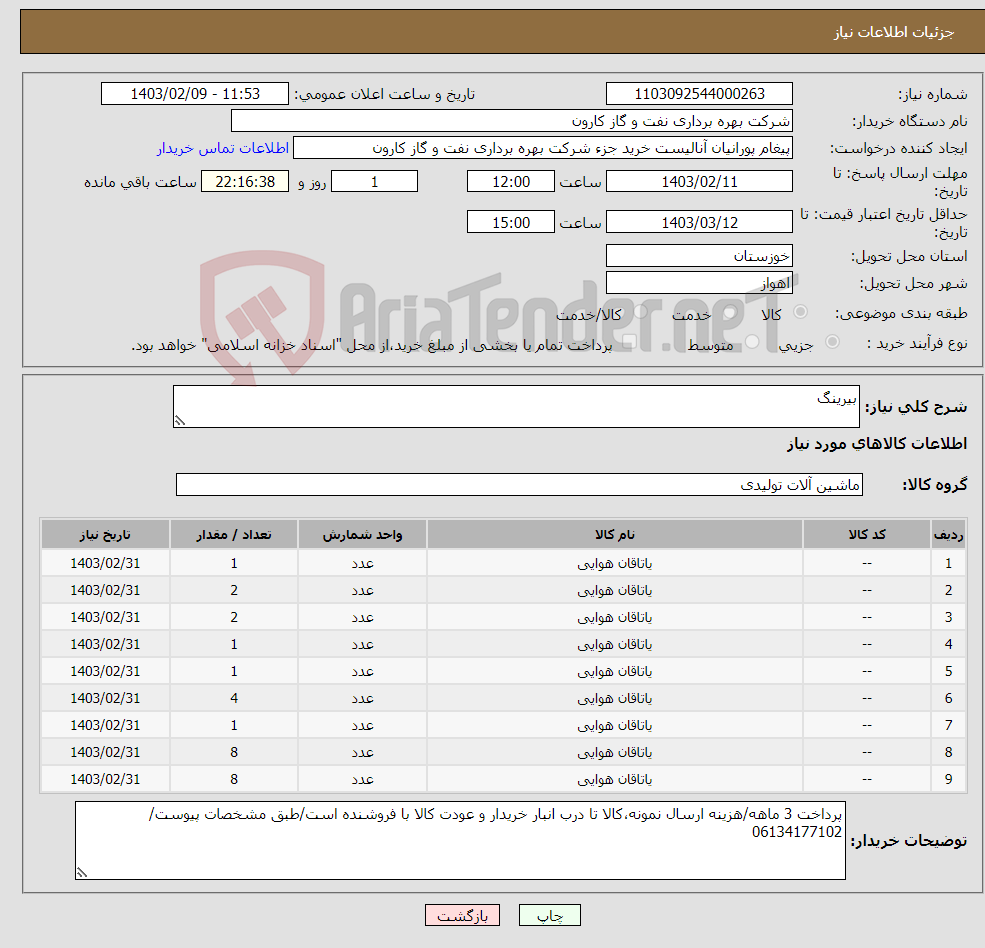Click the ردیف column header
Viewport: 985px width, 948px height.
(948, 535)
